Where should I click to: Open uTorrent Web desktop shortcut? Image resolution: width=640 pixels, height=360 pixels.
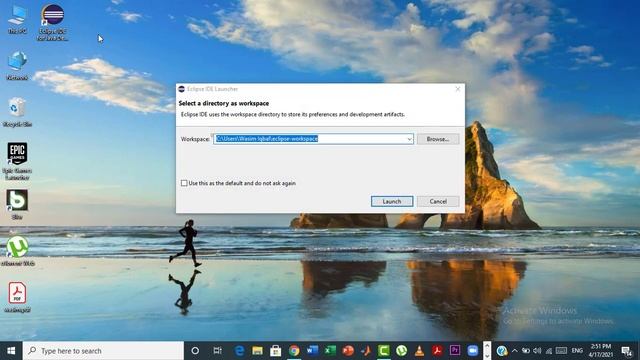(17, 251)
